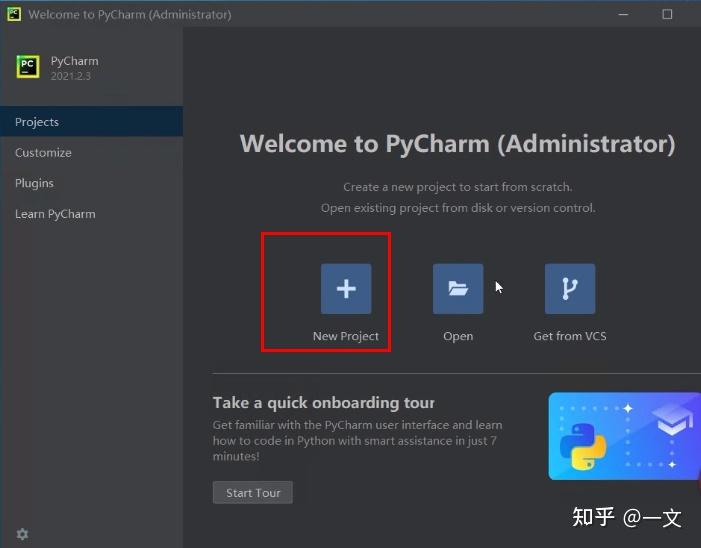Image resolution: width=701 pixels, height=548 pixels.
Task: Go to Learn PyCharm section
Action: pyautogui.click(x=91, y=214)
